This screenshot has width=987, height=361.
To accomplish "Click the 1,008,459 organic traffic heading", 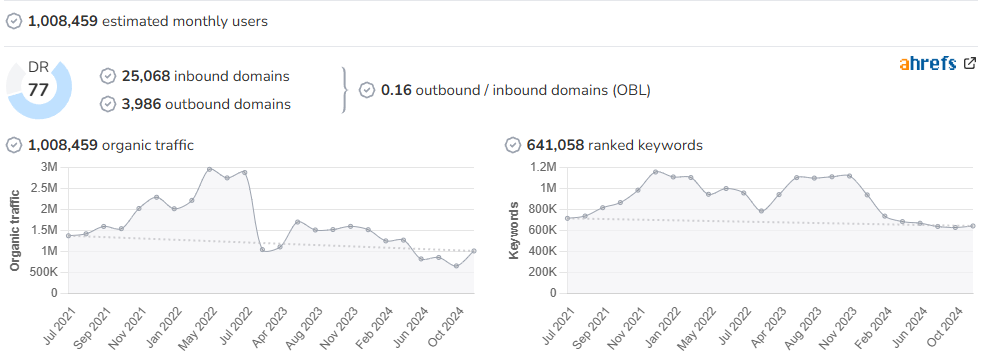I will (111, 145).
